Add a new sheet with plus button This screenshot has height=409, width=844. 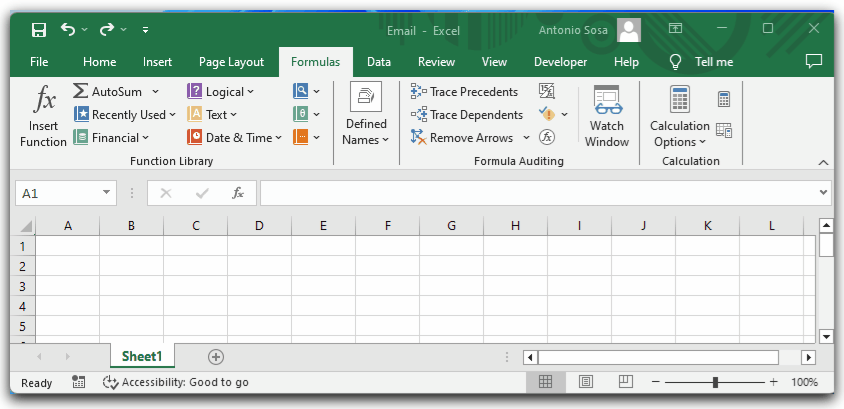click(216, 356)
